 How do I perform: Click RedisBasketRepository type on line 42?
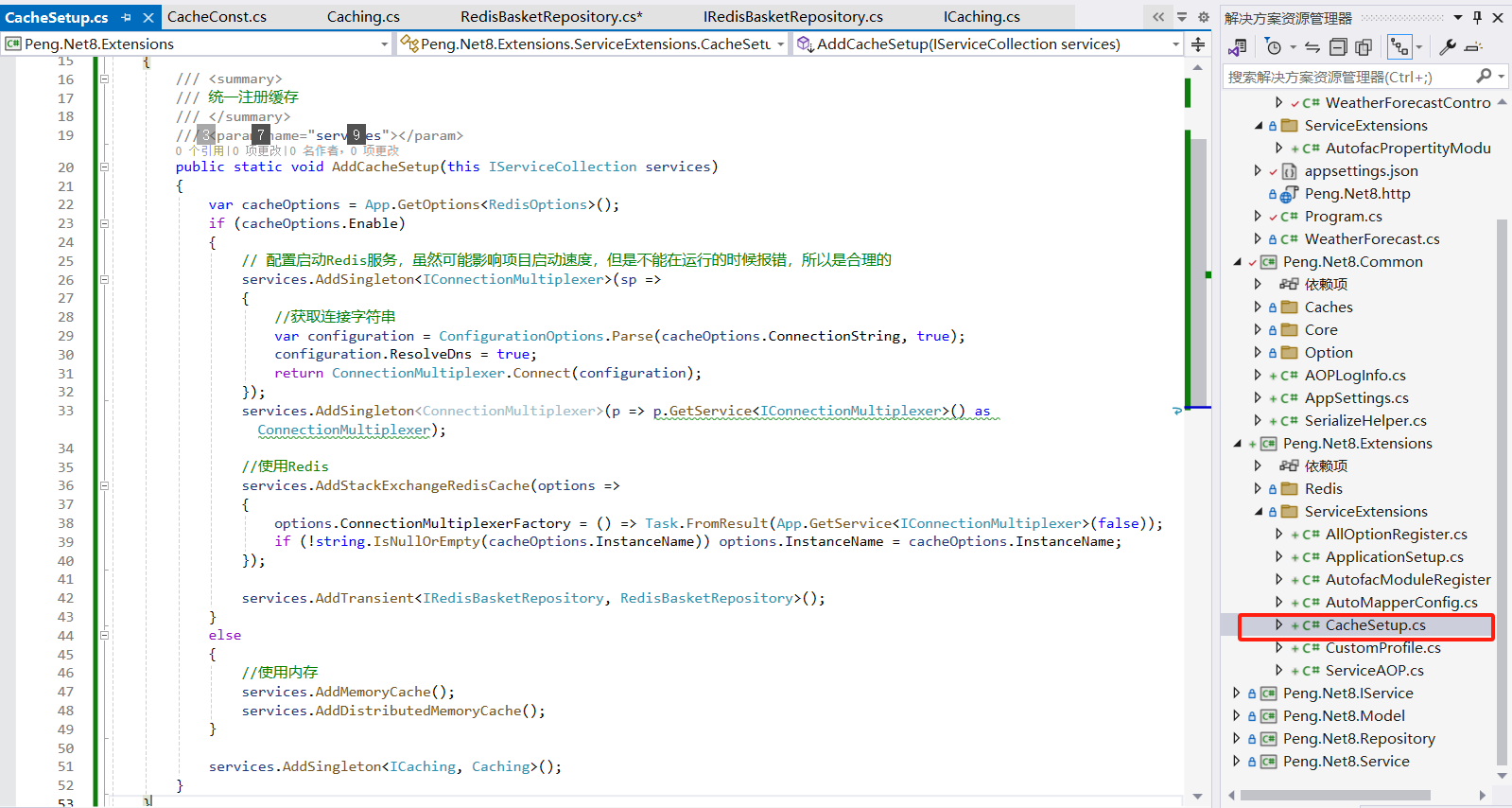706,598
